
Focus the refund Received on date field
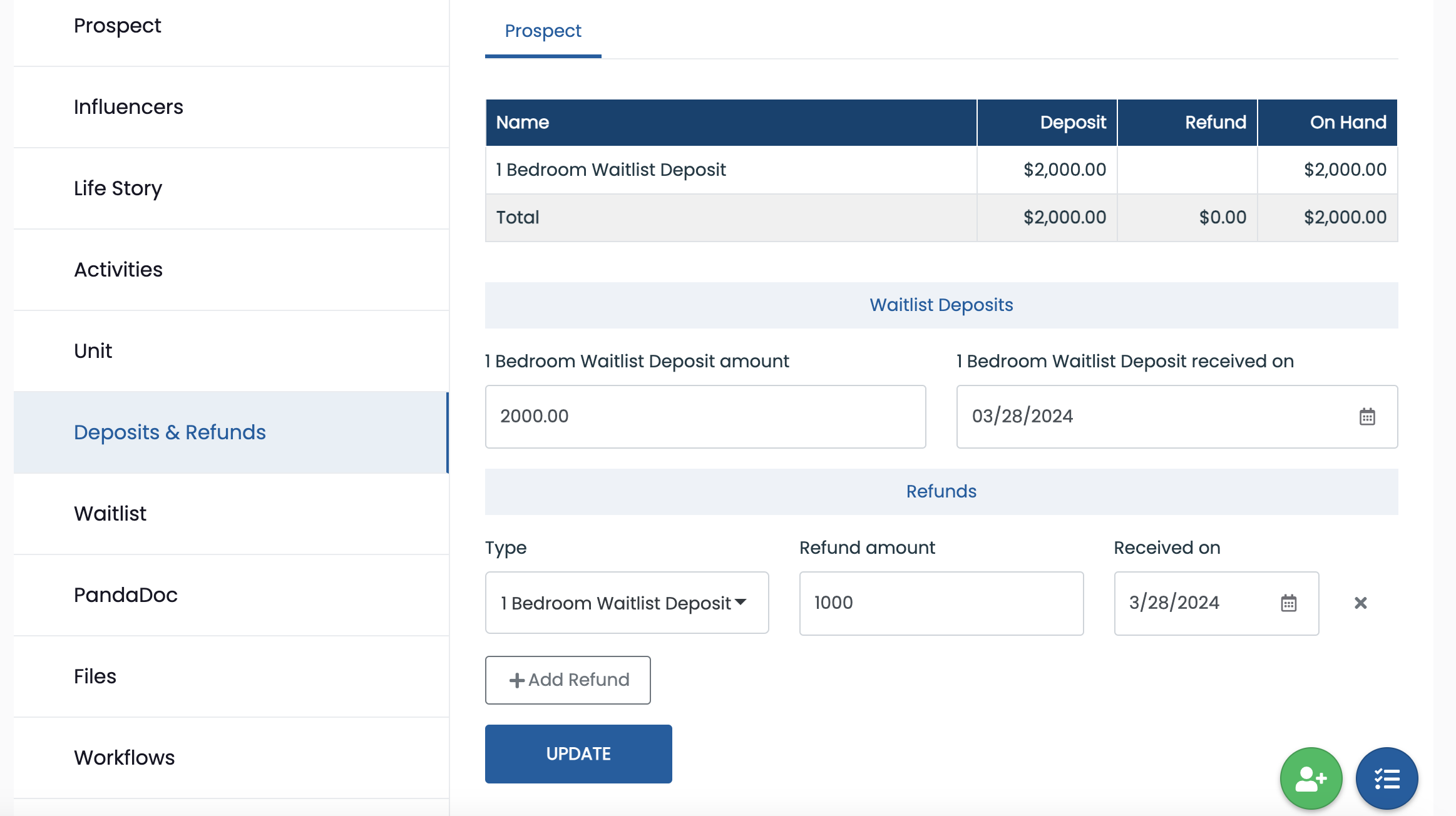(1216, 603)
